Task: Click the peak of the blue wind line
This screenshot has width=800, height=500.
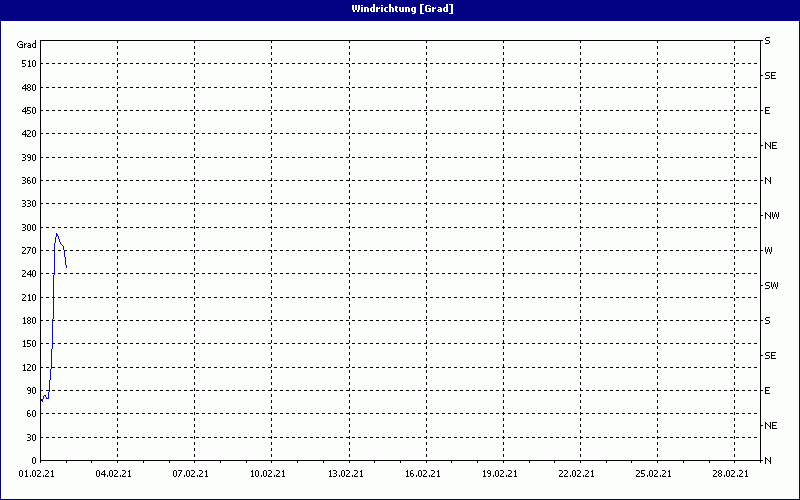Action: (57, 234)
